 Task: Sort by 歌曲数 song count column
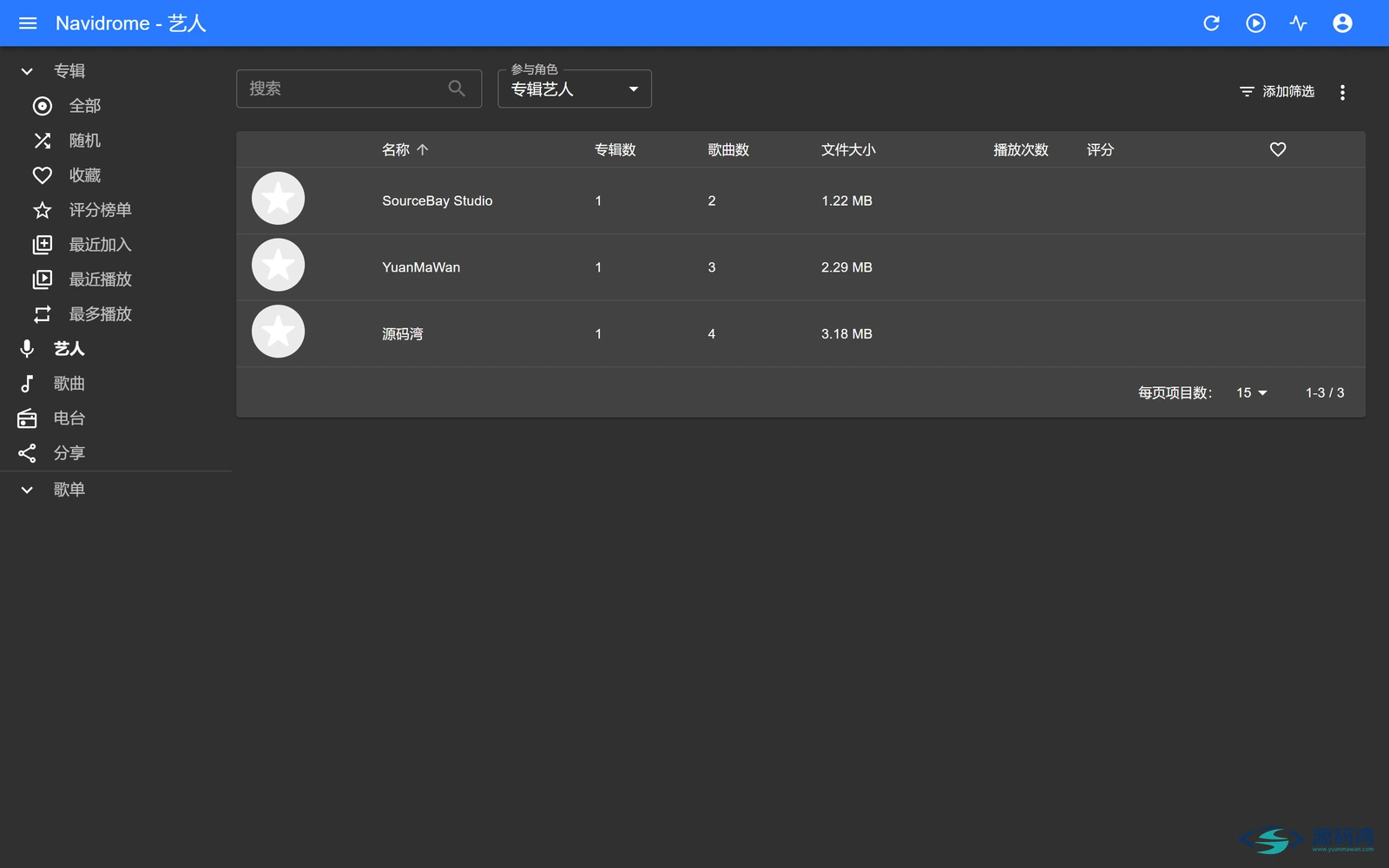tap(728, 149)
